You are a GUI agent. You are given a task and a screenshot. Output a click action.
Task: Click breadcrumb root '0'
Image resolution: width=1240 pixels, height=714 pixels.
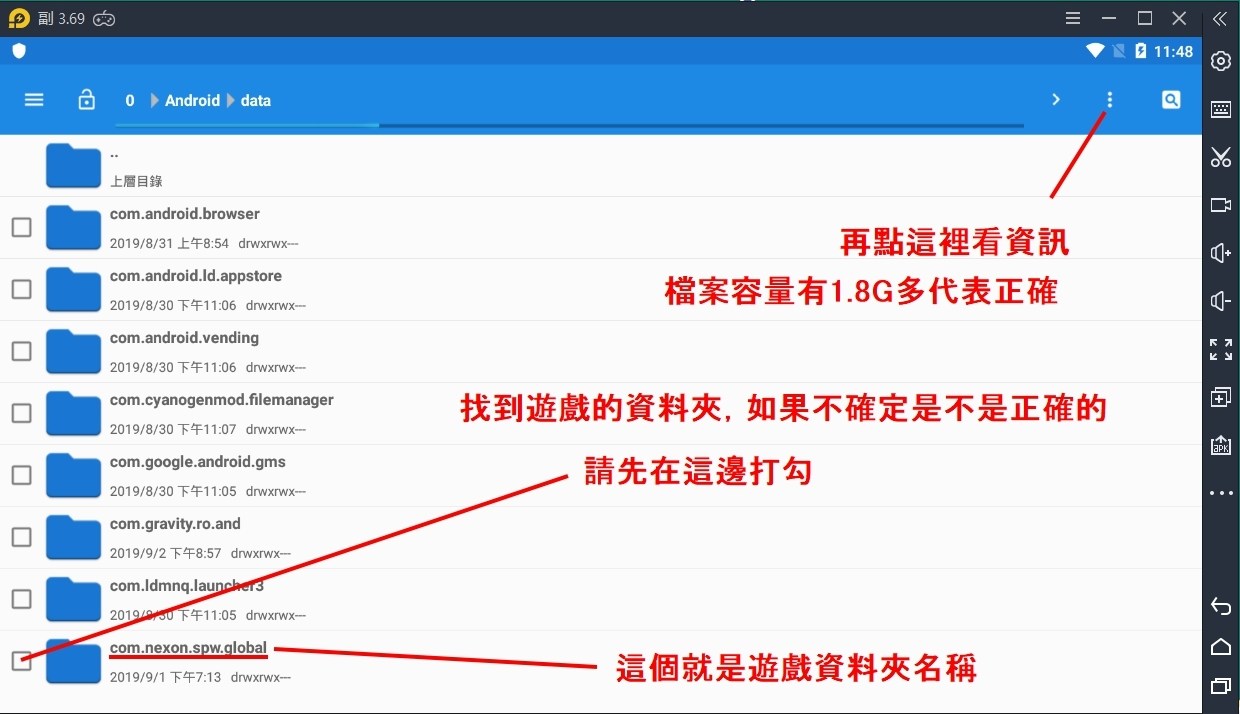(130, 100)
